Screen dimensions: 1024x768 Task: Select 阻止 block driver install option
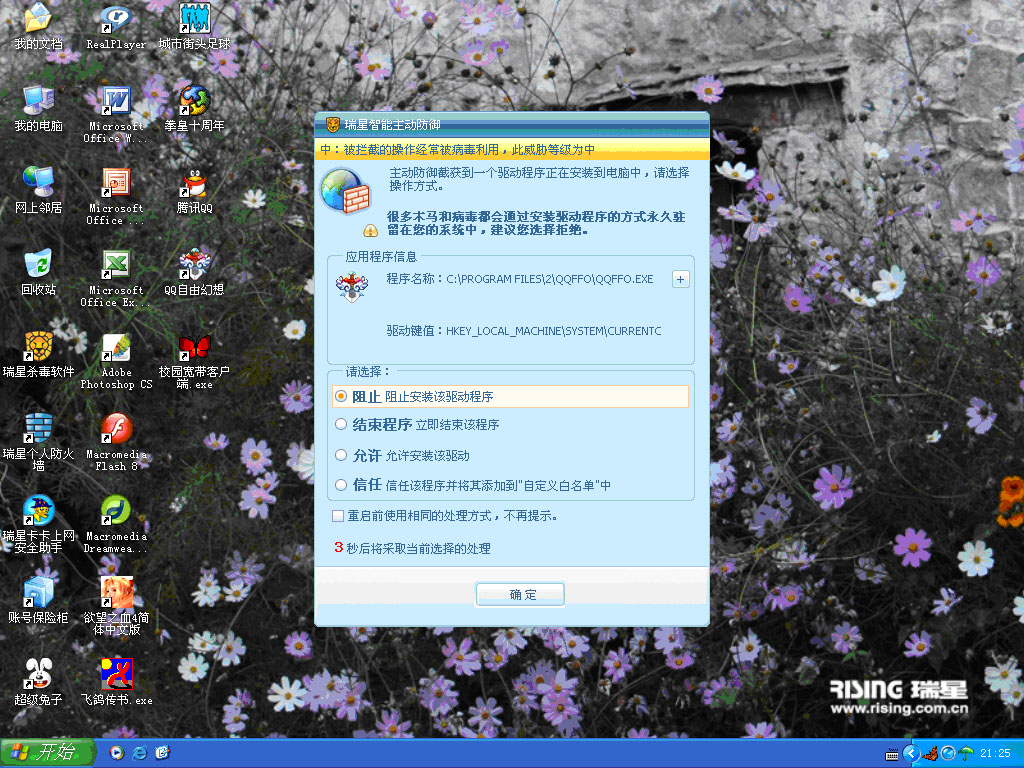click(511, 396)
